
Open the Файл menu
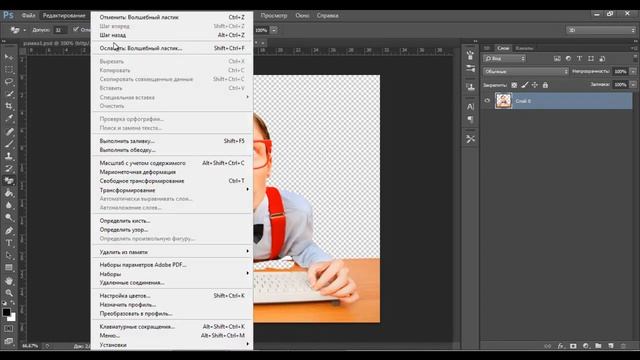click(29, 16)
